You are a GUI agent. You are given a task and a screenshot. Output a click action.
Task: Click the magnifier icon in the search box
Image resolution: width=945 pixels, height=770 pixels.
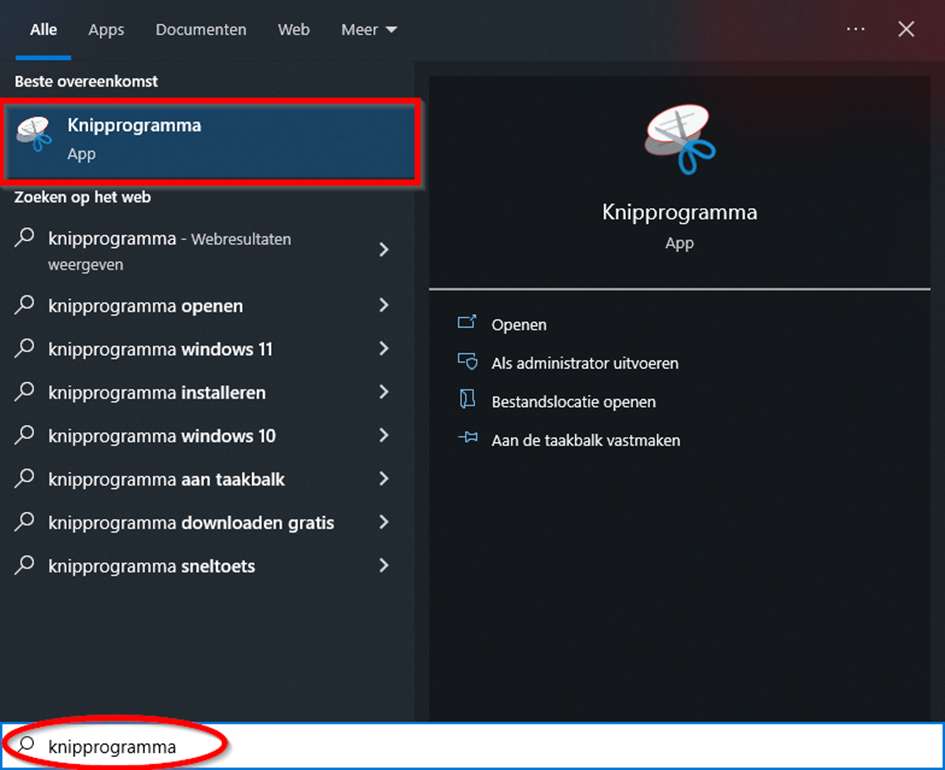pos(27,746)
